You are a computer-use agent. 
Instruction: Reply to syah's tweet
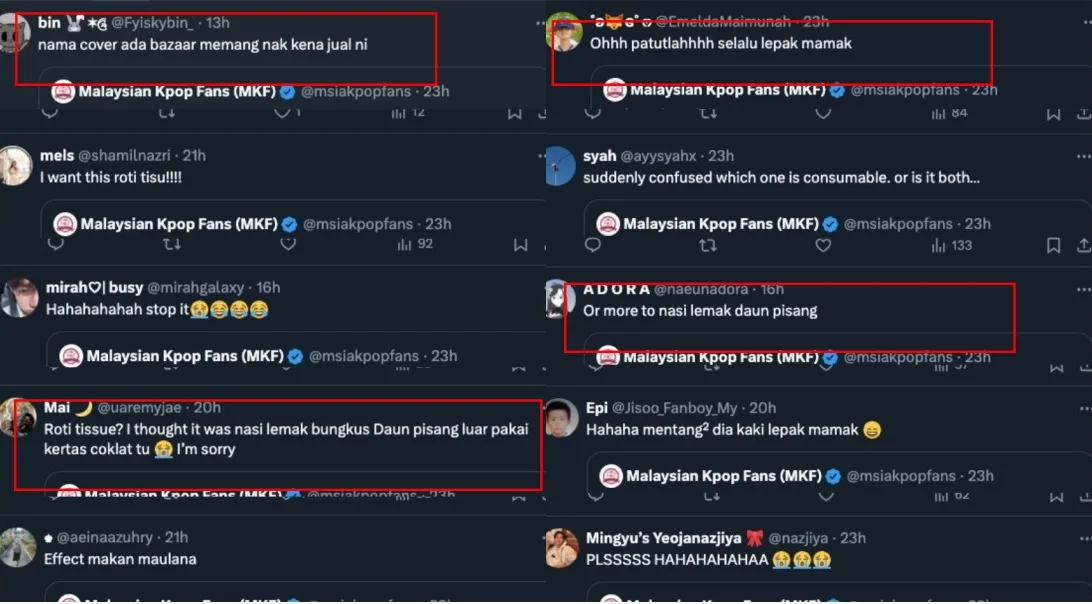pyautogui.click(x=592, y=245)
